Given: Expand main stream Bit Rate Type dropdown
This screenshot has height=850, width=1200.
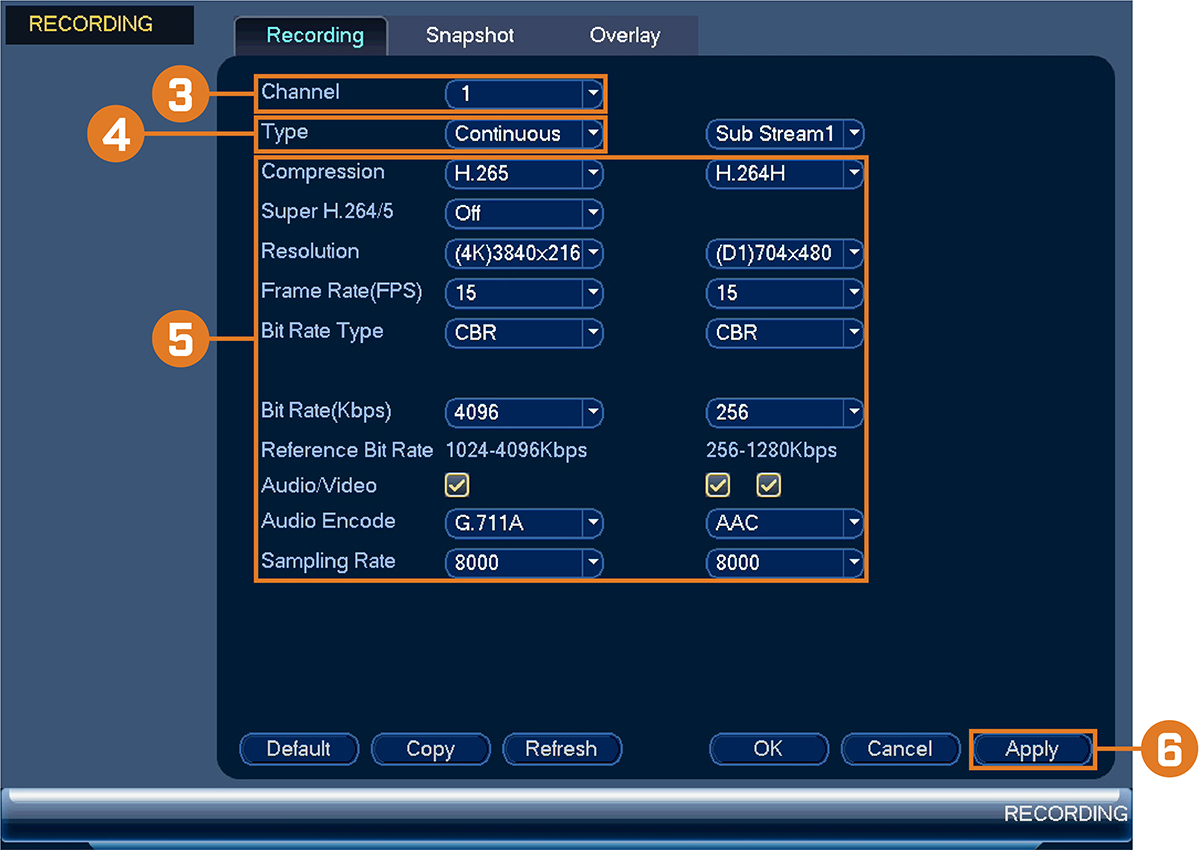Looking at the screenshot, I should (524, 333).
